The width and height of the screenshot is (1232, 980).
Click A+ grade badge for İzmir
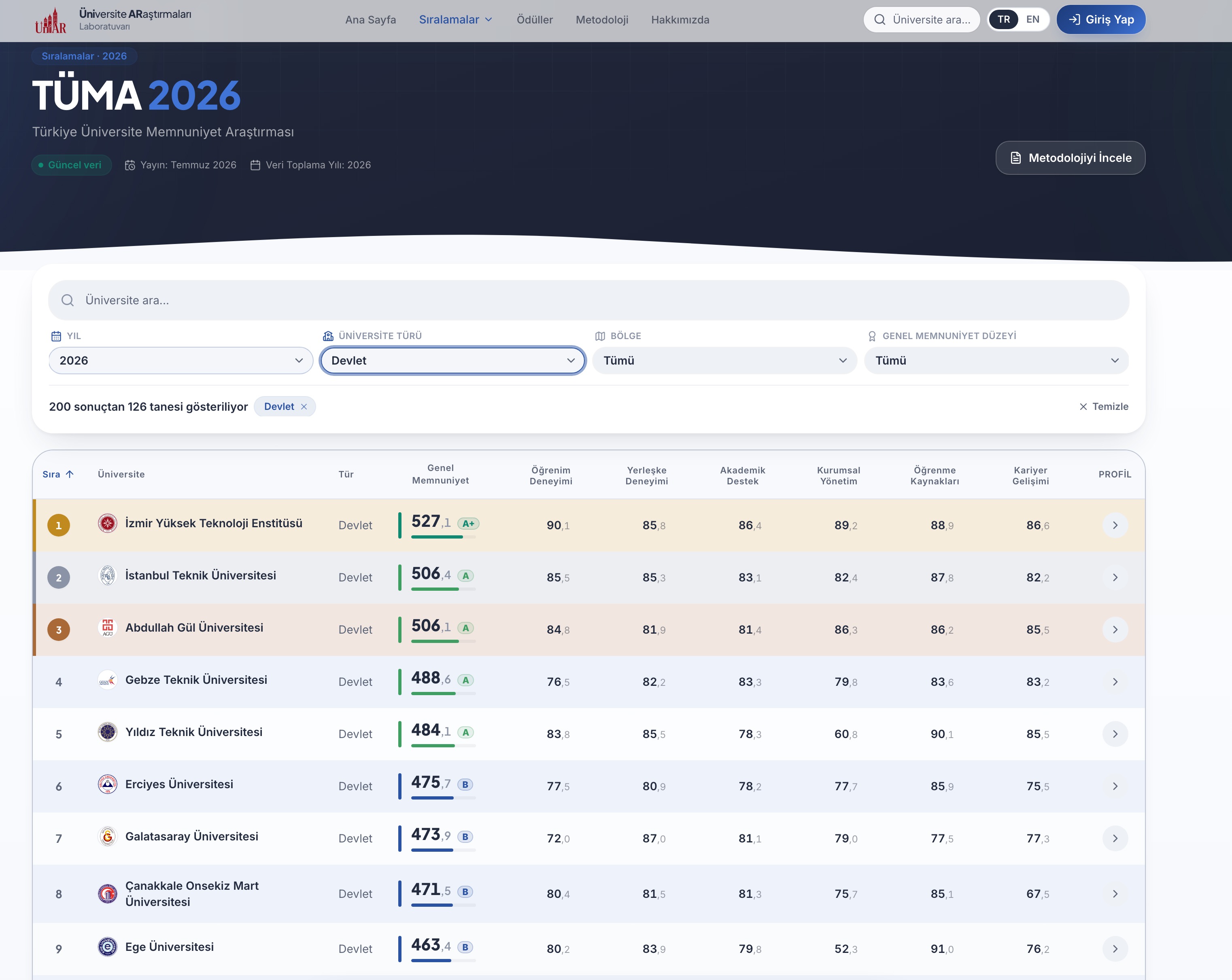click(468, 524)
